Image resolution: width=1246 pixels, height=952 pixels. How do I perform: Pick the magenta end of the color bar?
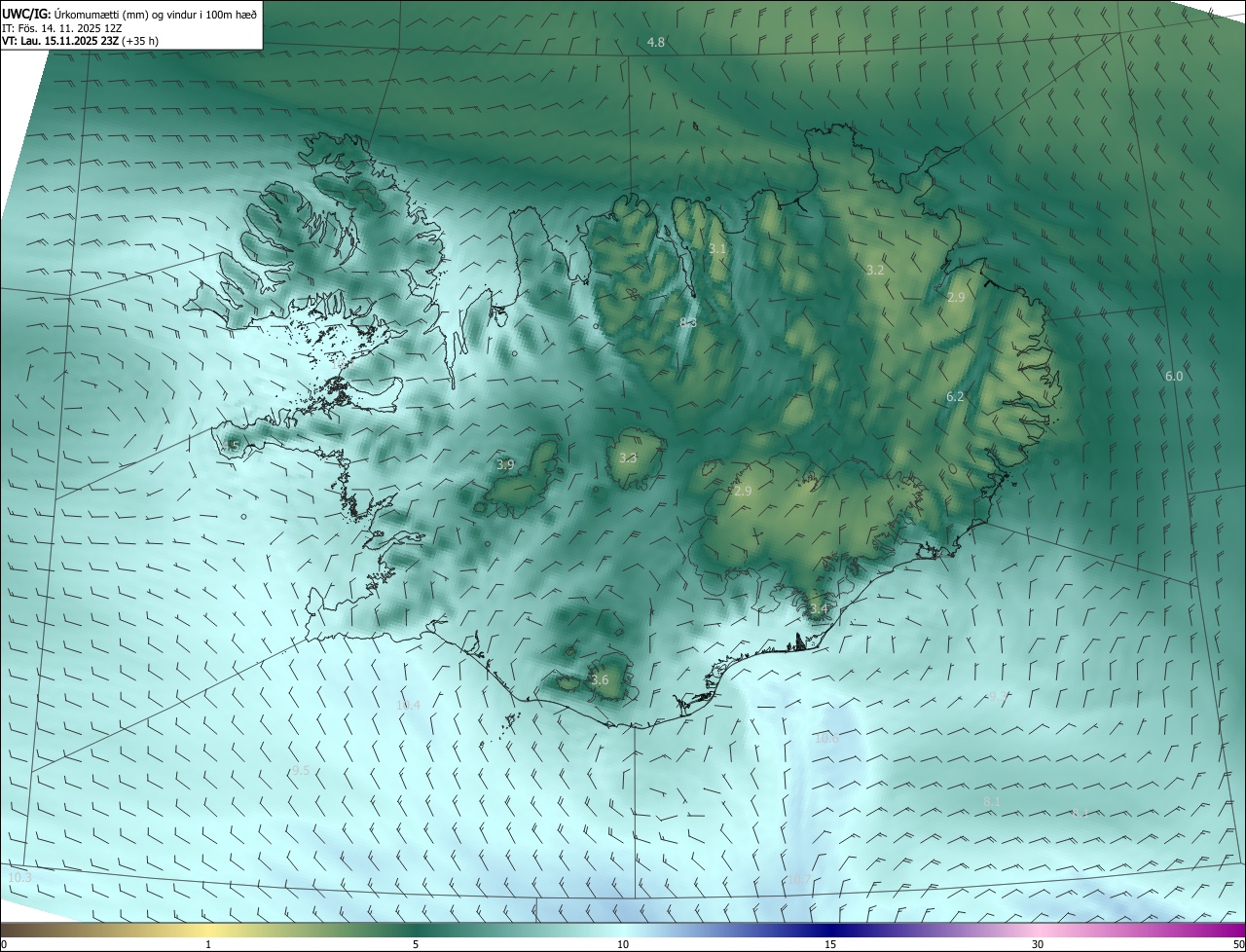1231,930
